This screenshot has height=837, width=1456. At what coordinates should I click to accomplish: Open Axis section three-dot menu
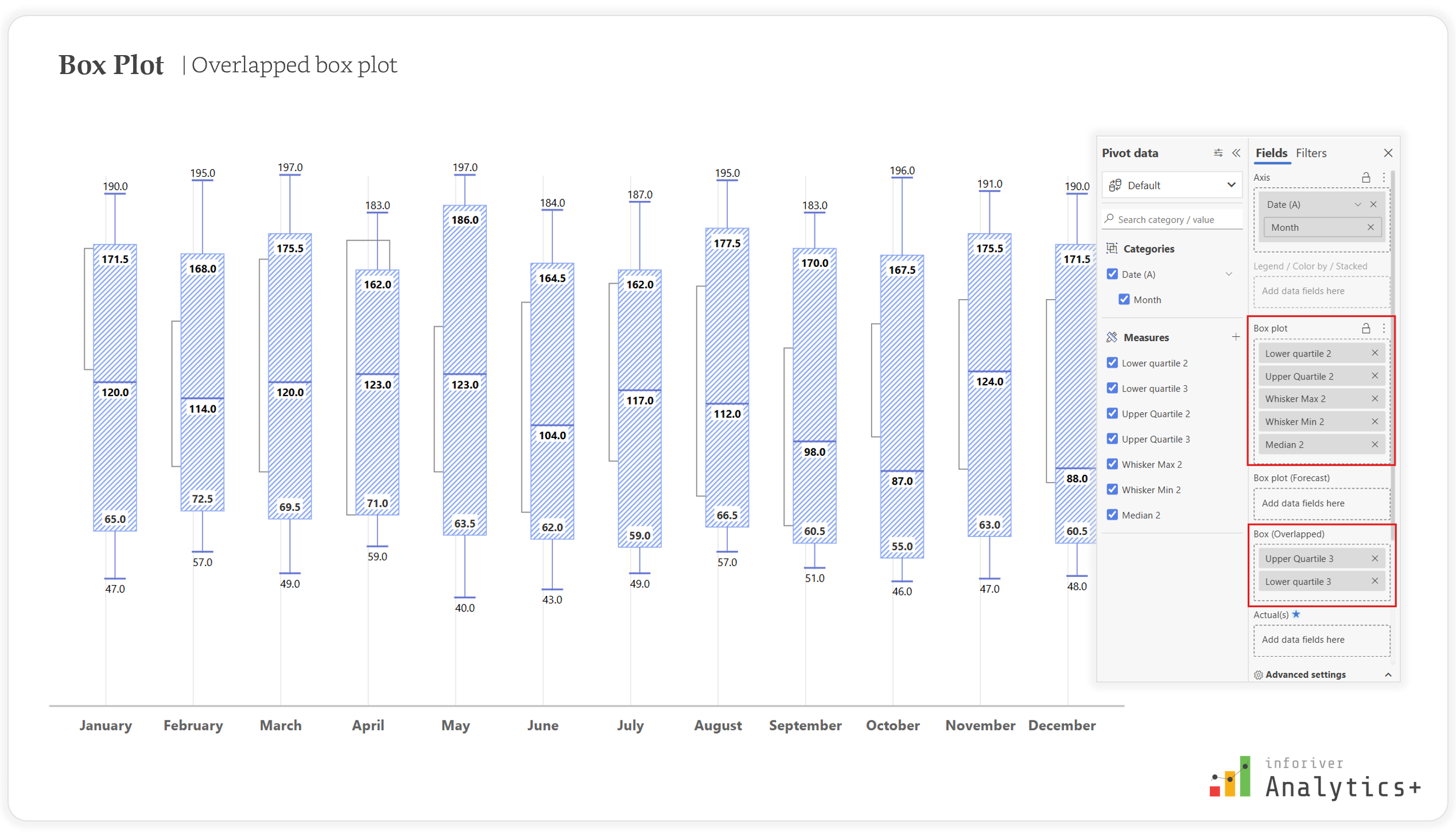click(1384, 177)
